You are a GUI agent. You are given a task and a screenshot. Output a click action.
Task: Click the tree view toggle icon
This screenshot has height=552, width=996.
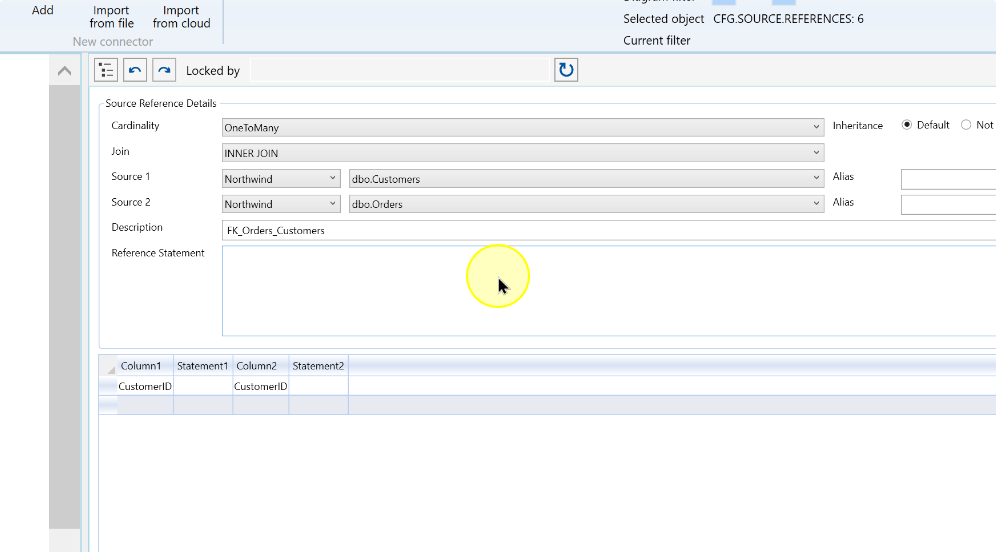tap(106, 70)
